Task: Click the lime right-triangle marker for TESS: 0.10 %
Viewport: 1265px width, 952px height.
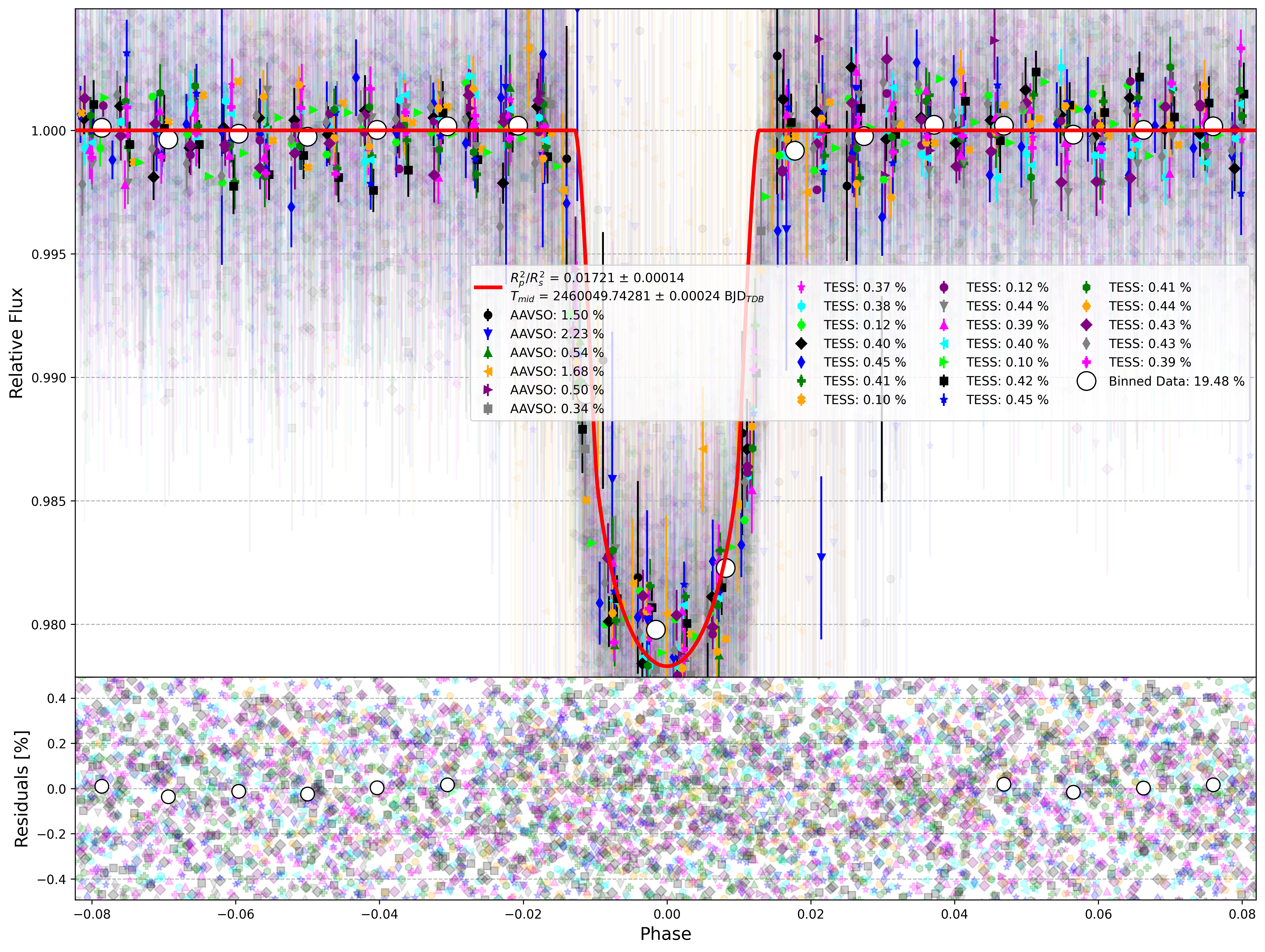Action: [944, 362]
